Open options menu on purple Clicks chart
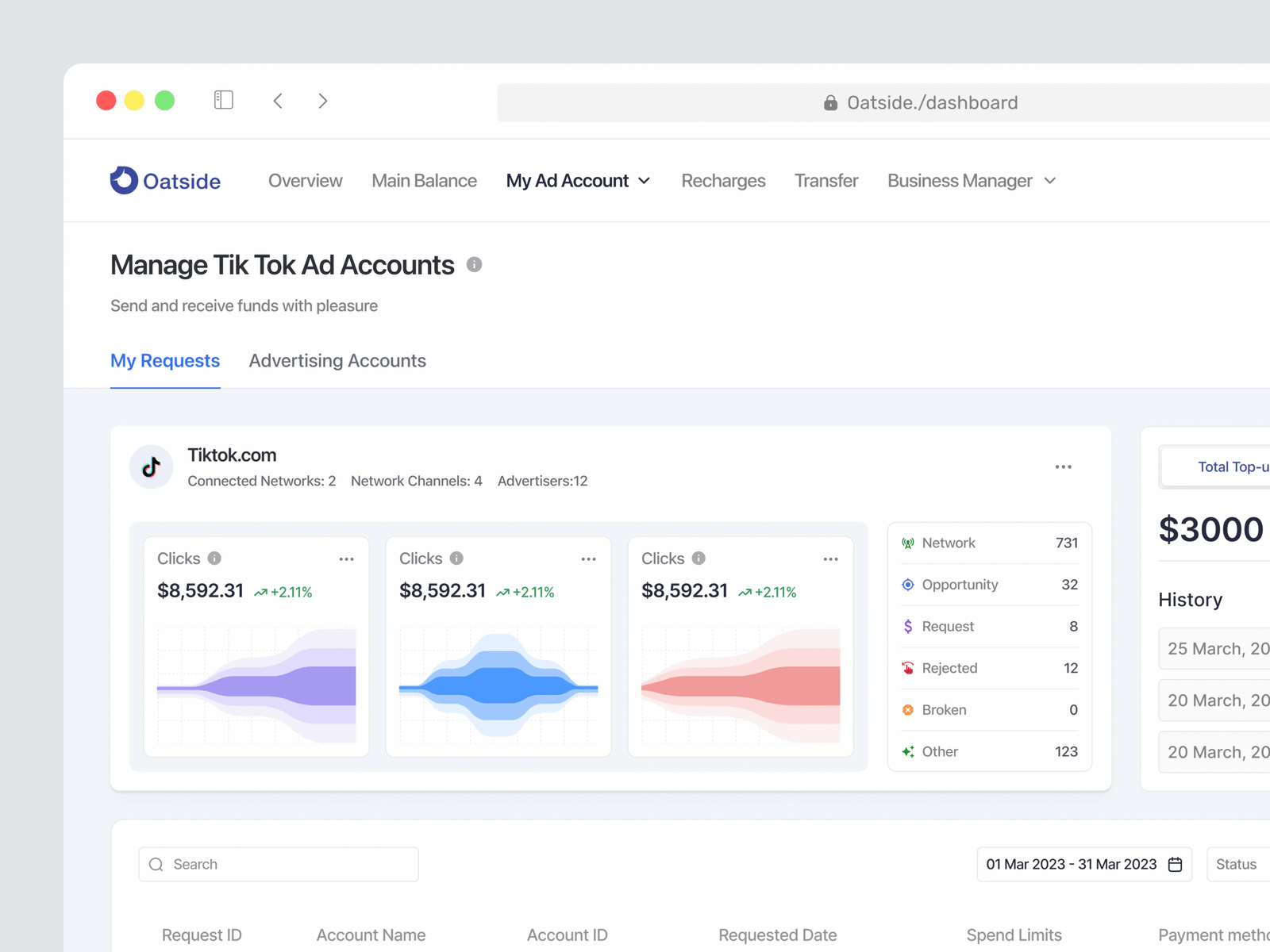This screenshot has width=1270, height=952. pyautogui.click(x=346, y=559)
